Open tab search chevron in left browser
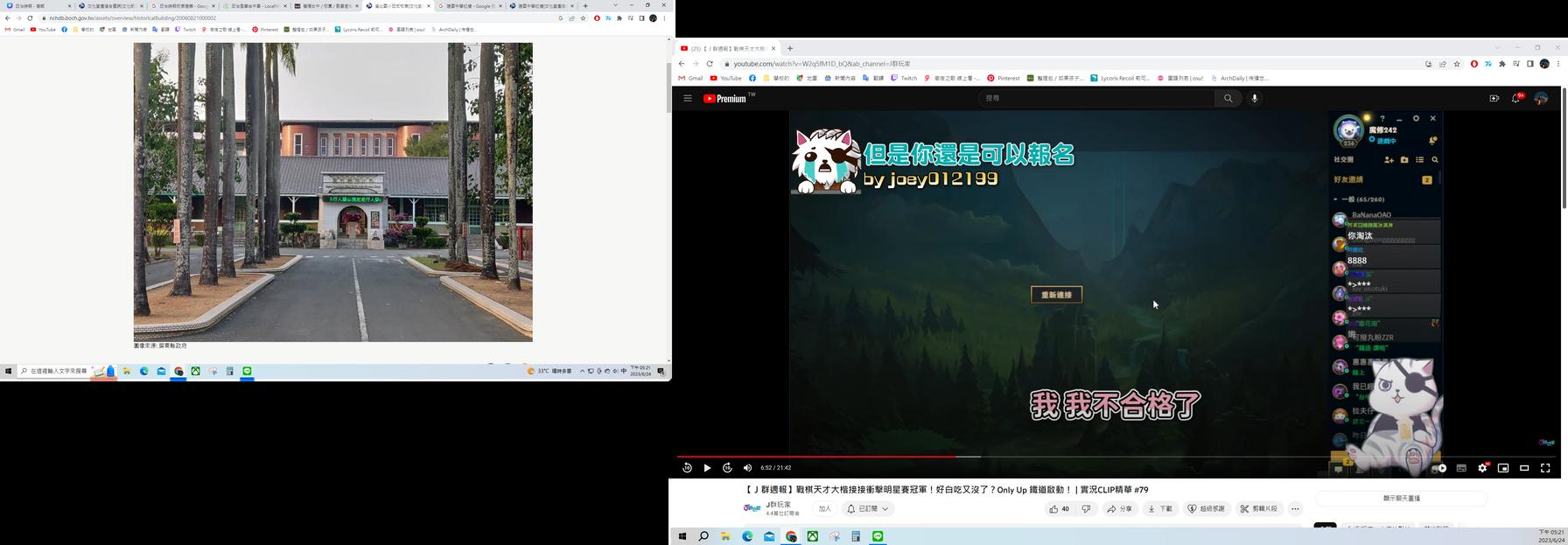1568x545 pixels. point(615,5)
